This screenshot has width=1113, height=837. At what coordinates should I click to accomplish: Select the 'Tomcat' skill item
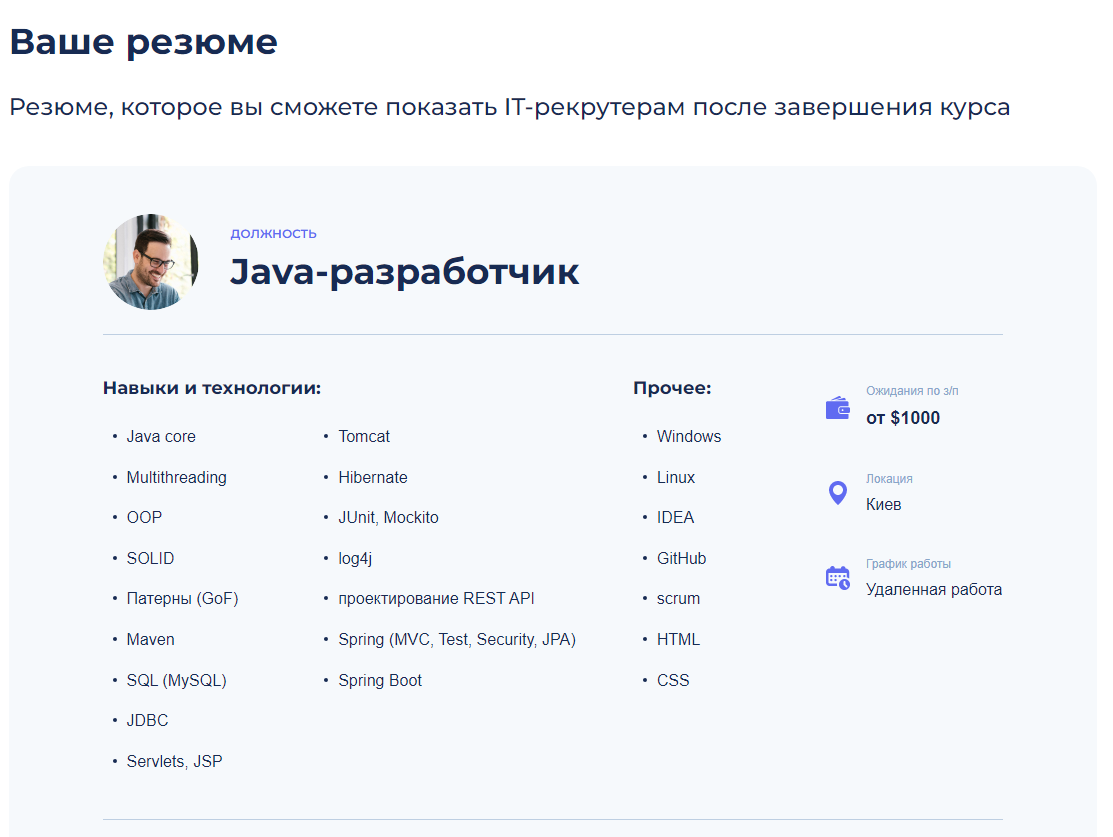tap(364, 437)
